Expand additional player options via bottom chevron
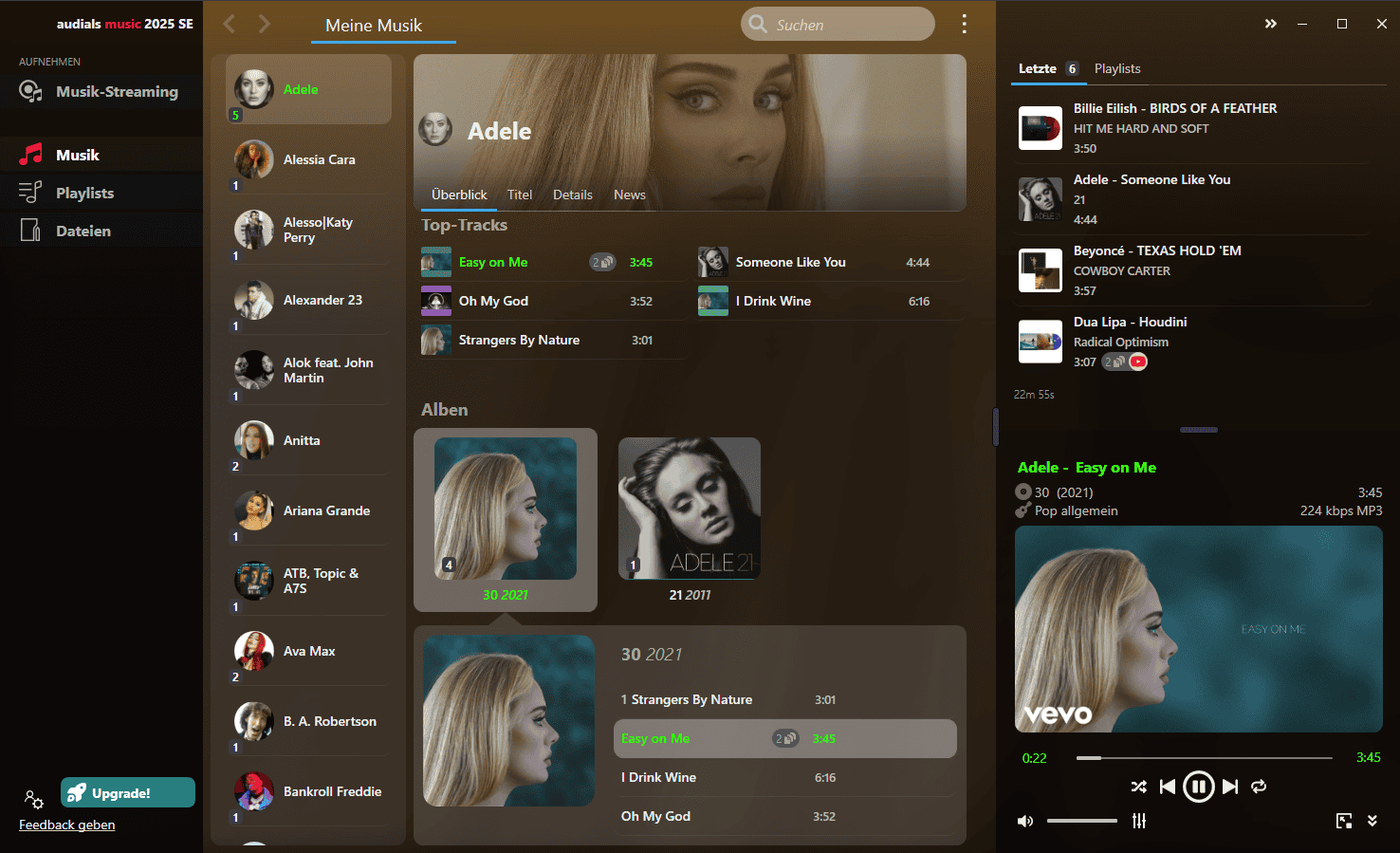Image resolution: width=1400 pixels, height=853 pixels. pos(1372,820)
